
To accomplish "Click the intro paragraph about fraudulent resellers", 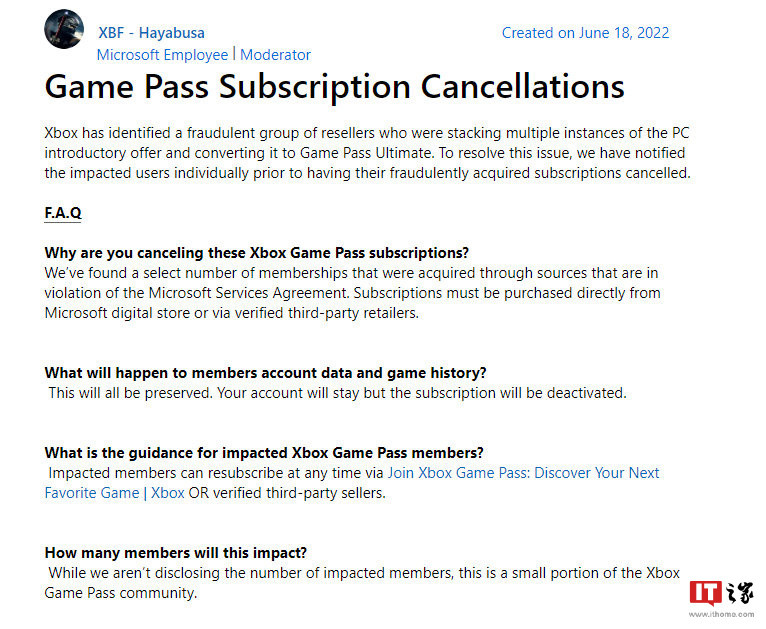I will [367, 152].
